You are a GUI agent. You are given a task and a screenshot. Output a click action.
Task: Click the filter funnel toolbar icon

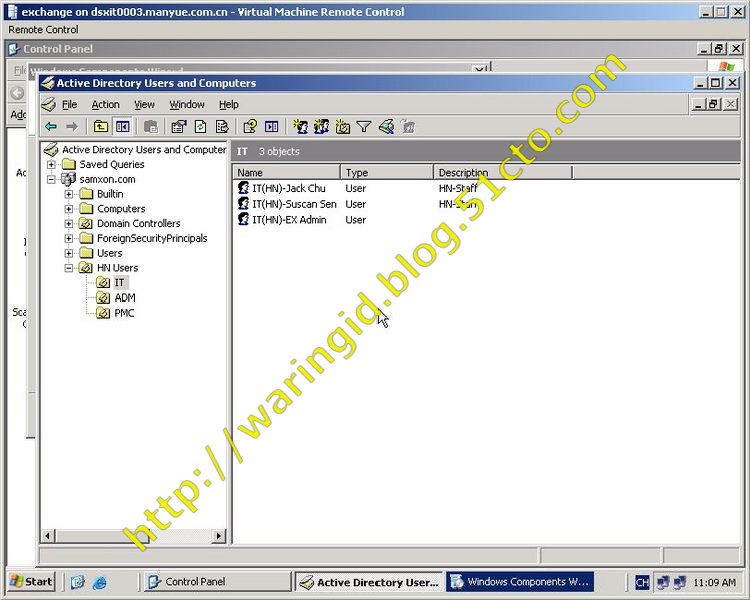[364, 127]
